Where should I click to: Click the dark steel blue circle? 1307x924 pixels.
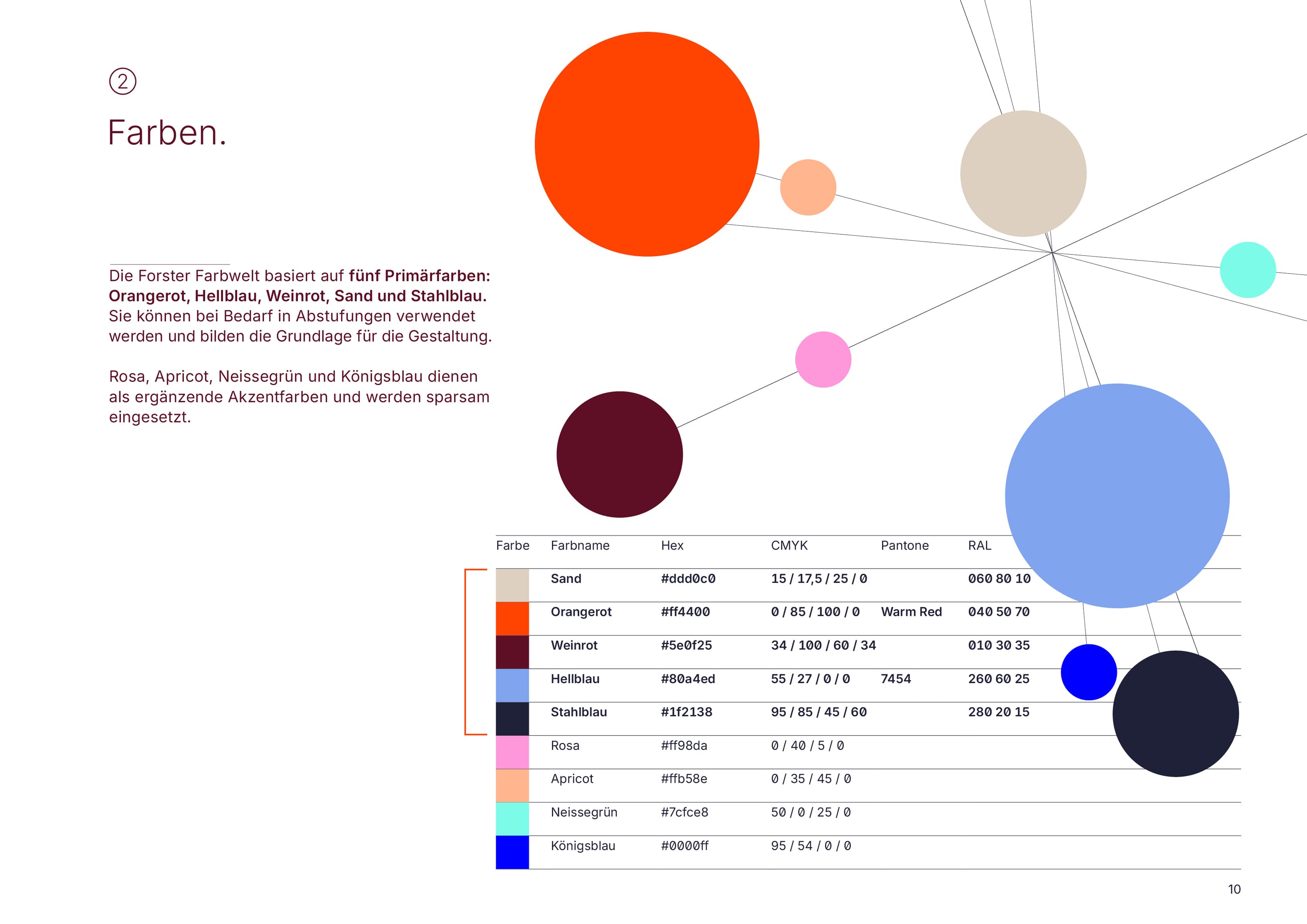click(1175, 713)
